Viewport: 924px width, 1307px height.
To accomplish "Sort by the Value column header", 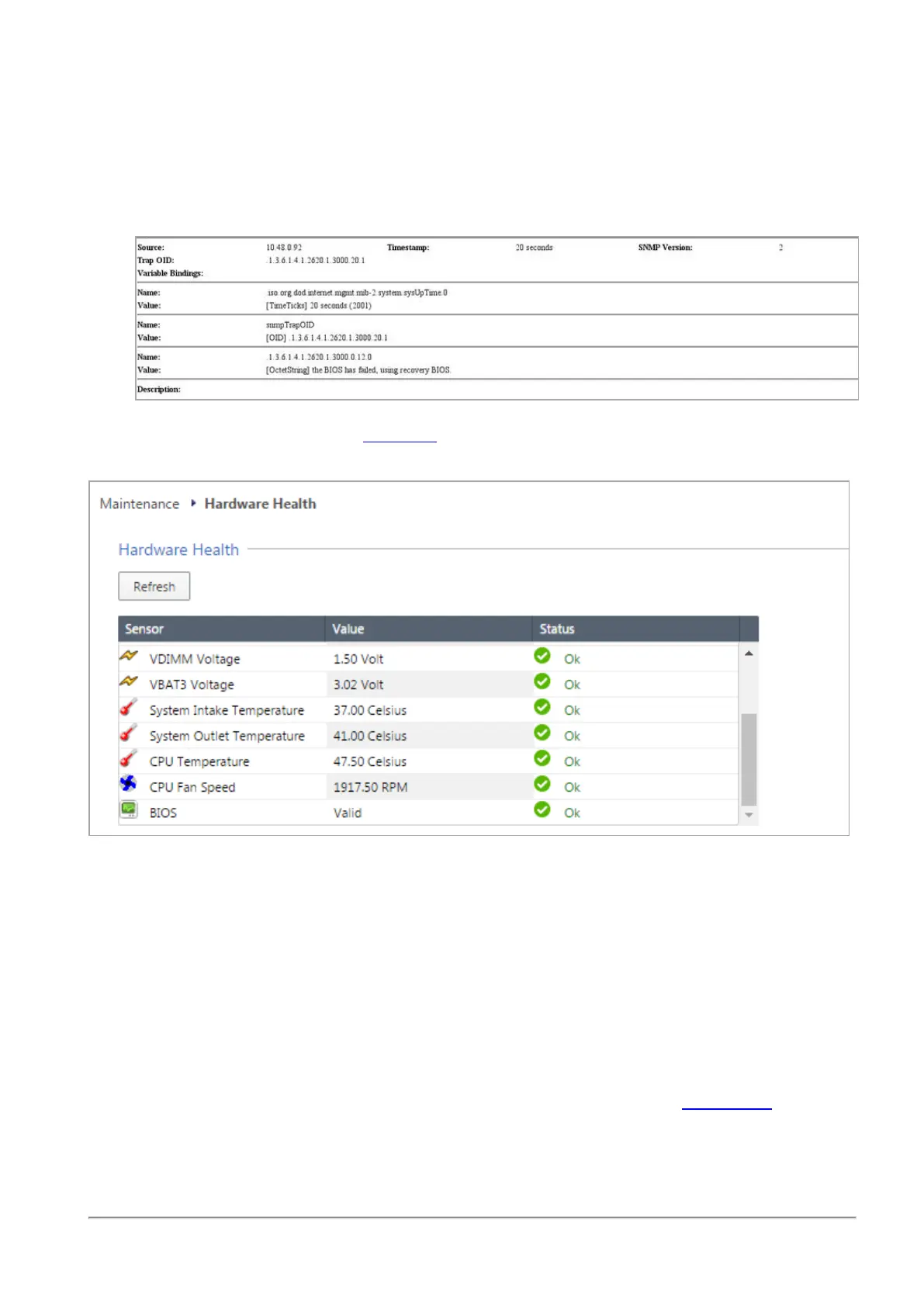I will point(348,629).
